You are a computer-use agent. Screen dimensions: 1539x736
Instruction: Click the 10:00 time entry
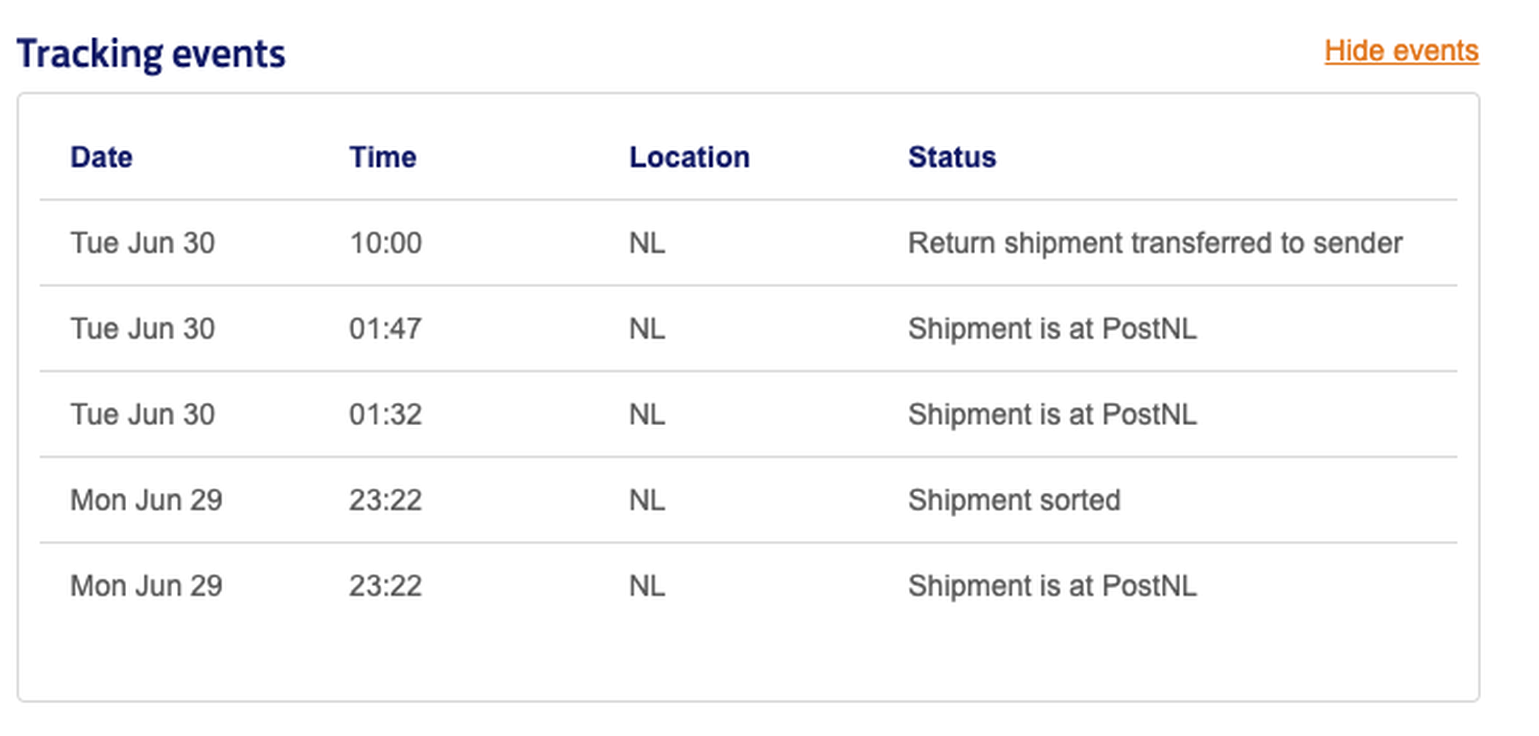pyautogui.click(x=385, y=243)
